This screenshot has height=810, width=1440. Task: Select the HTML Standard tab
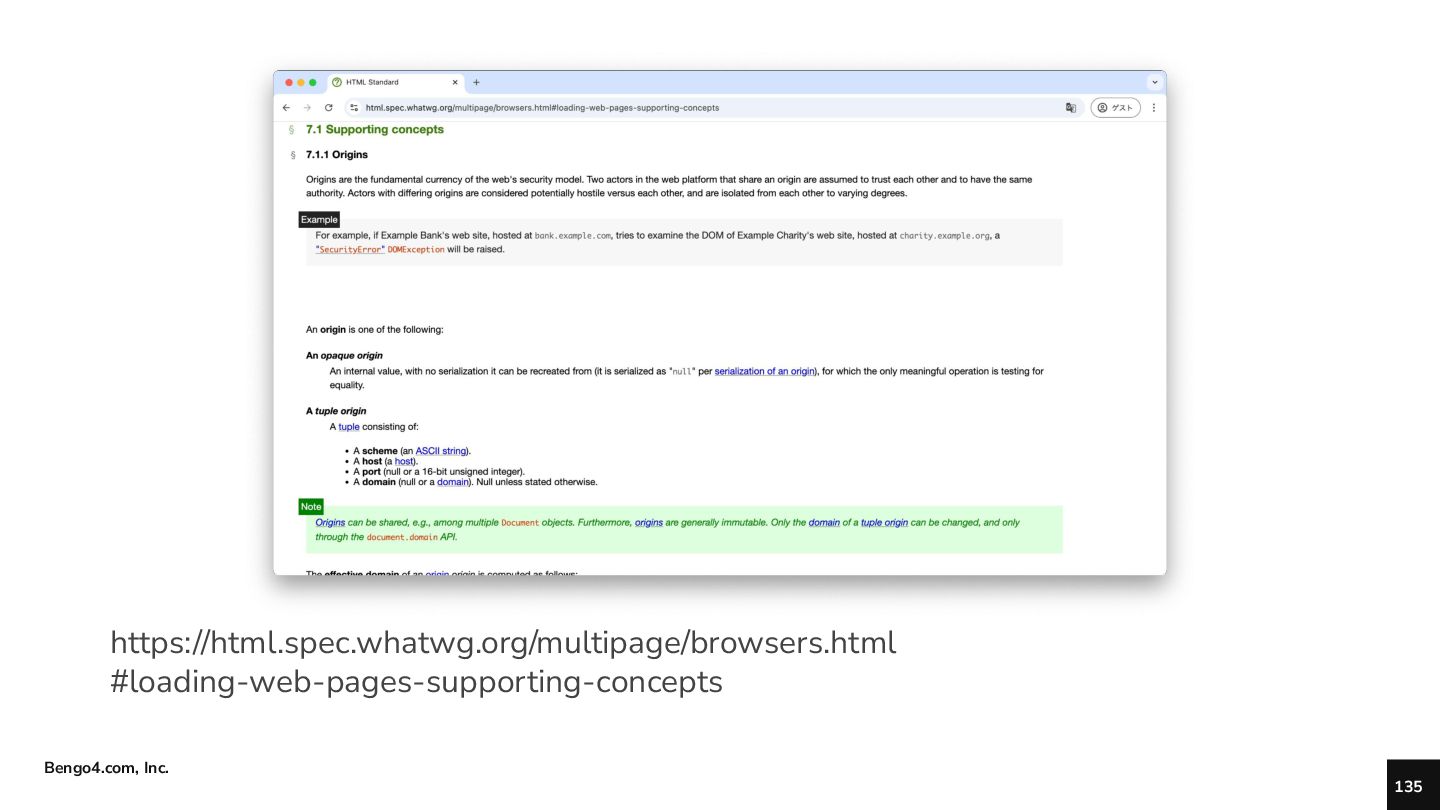click(x=395, y=82)
